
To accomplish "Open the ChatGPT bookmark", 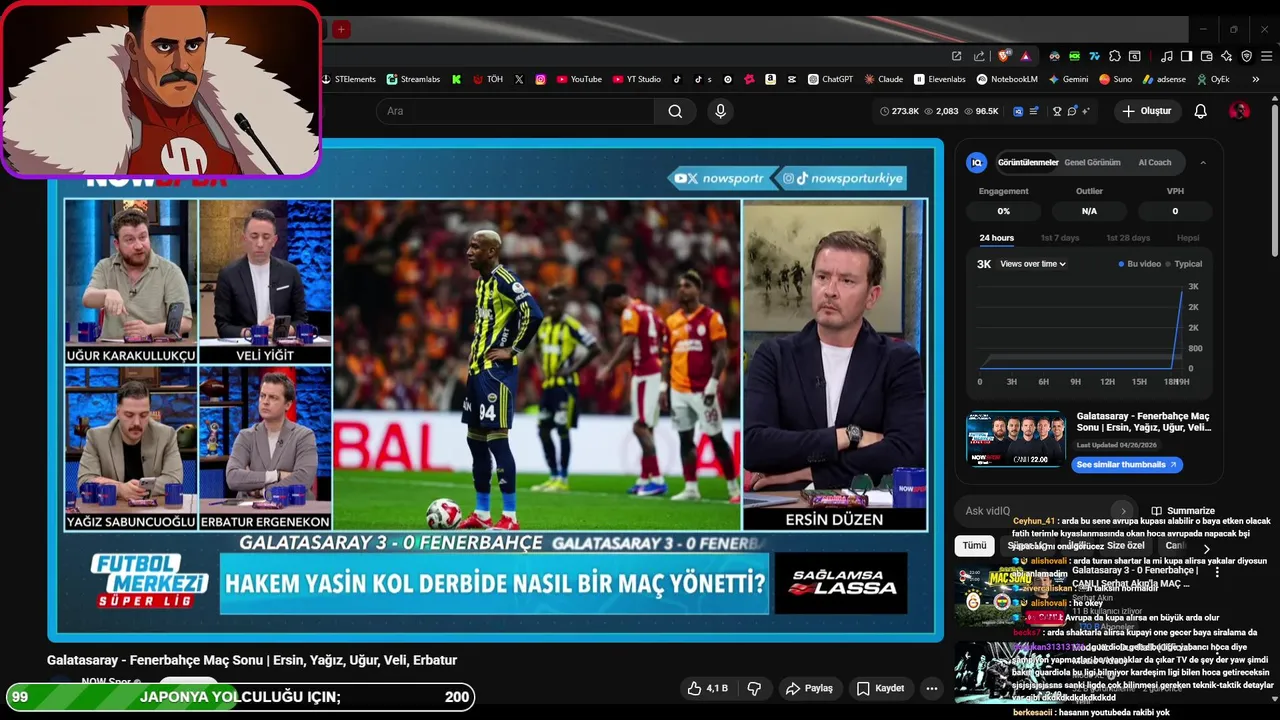I will pyautogui.click(x=830, y=79).
